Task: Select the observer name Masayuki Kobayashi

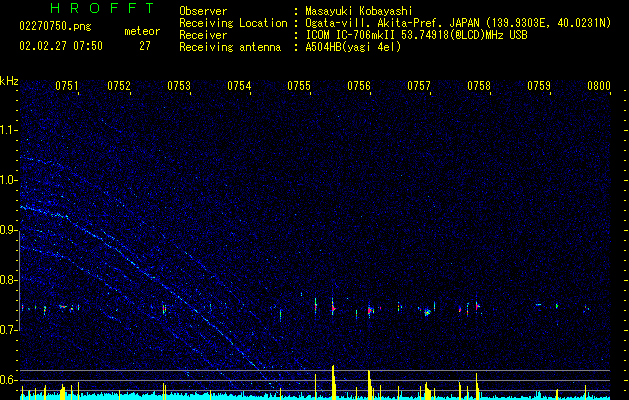Action: [359, 11]
